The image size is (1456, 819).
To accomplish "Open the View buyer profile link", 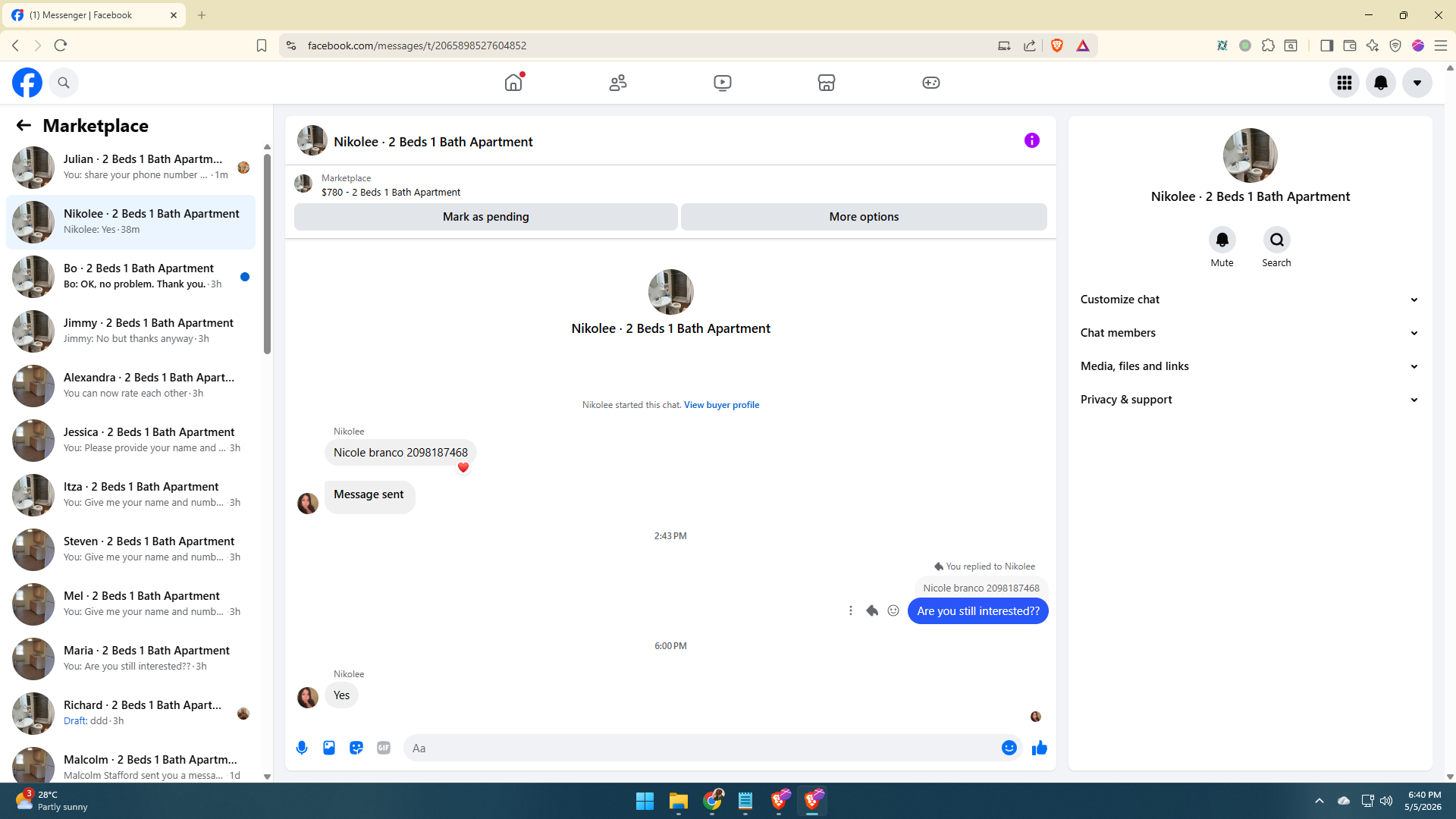I will (721, 405).
